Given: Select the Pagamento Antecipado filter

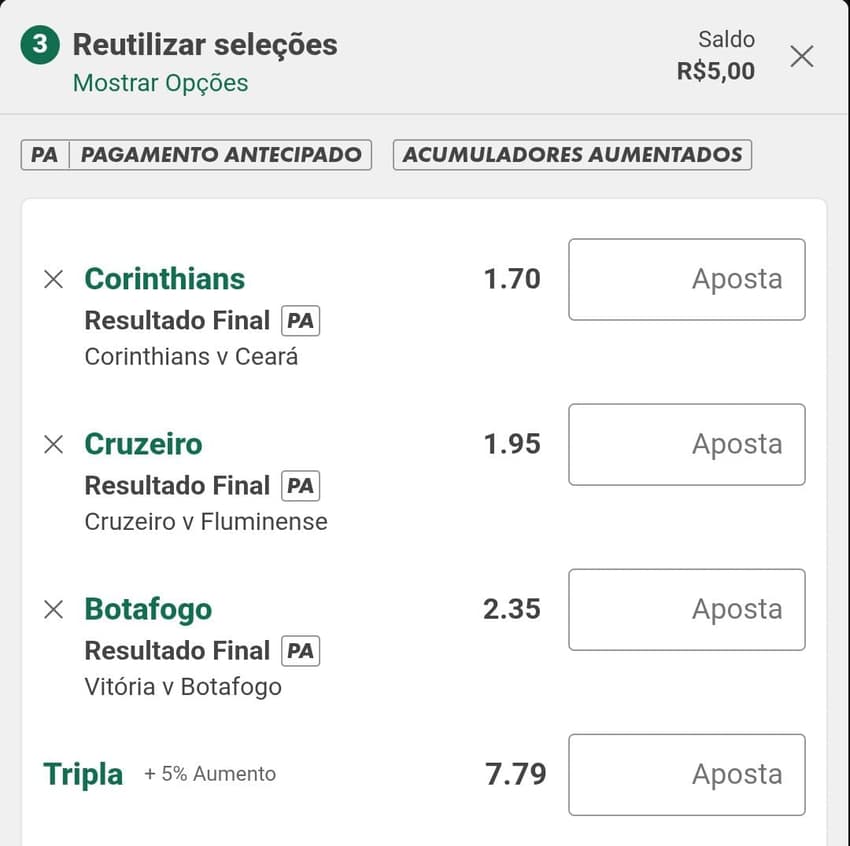Looking at the screenshot, I should [222, 155].
